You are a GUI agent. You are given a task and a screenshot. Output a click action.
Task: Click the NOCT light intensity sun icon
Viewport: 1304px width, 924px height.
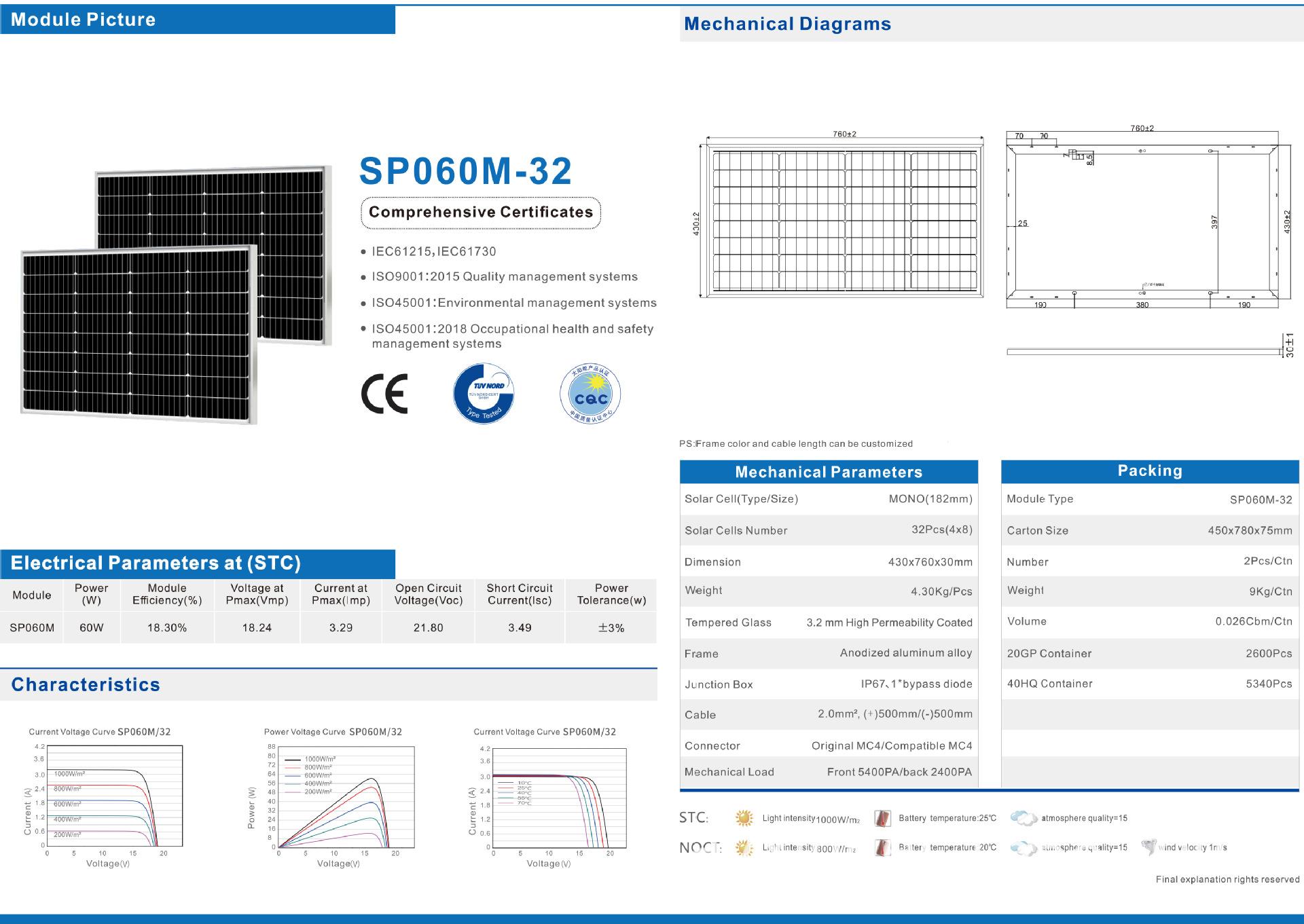pyautogui.click(x=744, y=847)
